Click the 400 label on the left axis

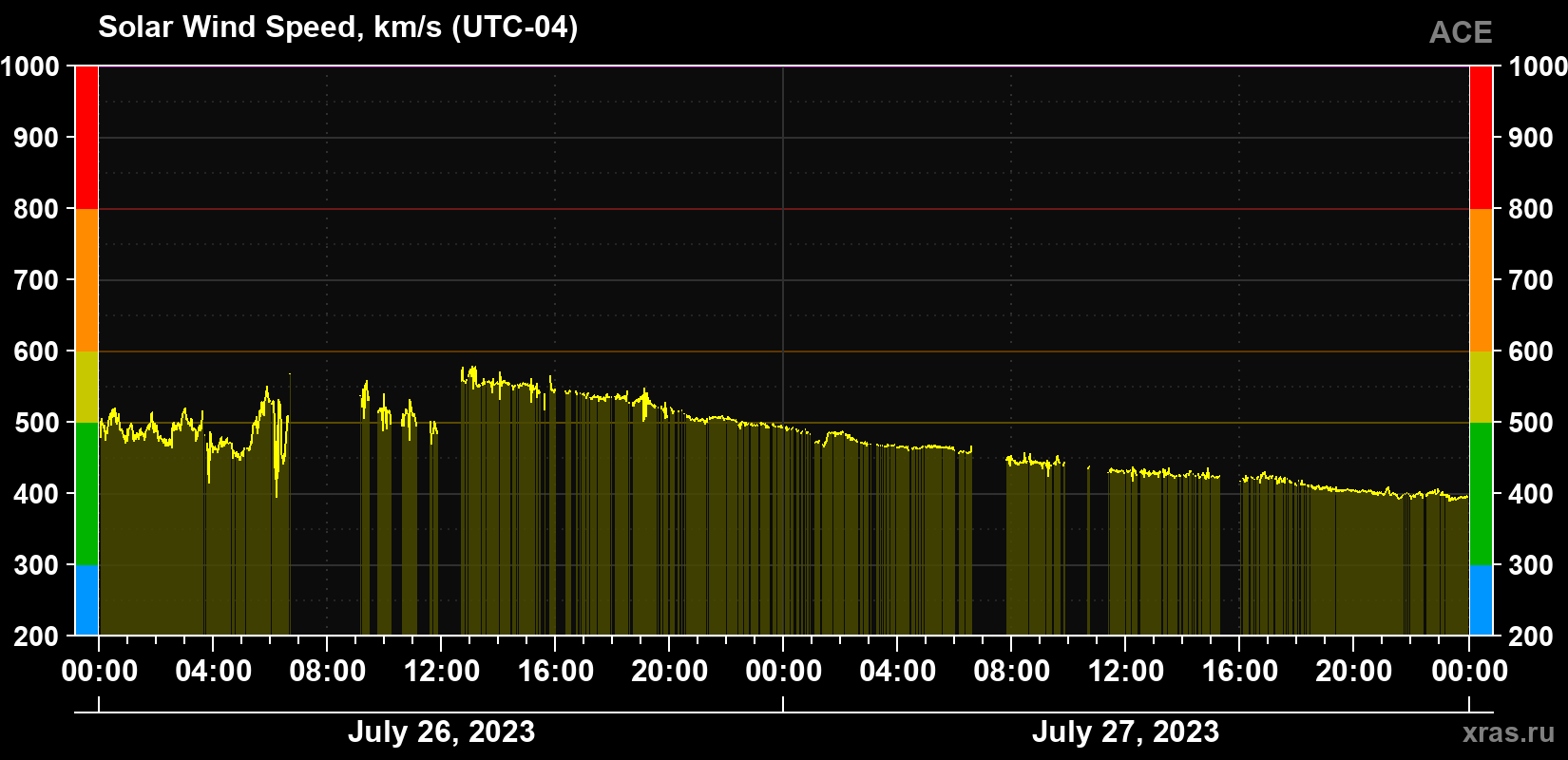[x=36, y=494]
